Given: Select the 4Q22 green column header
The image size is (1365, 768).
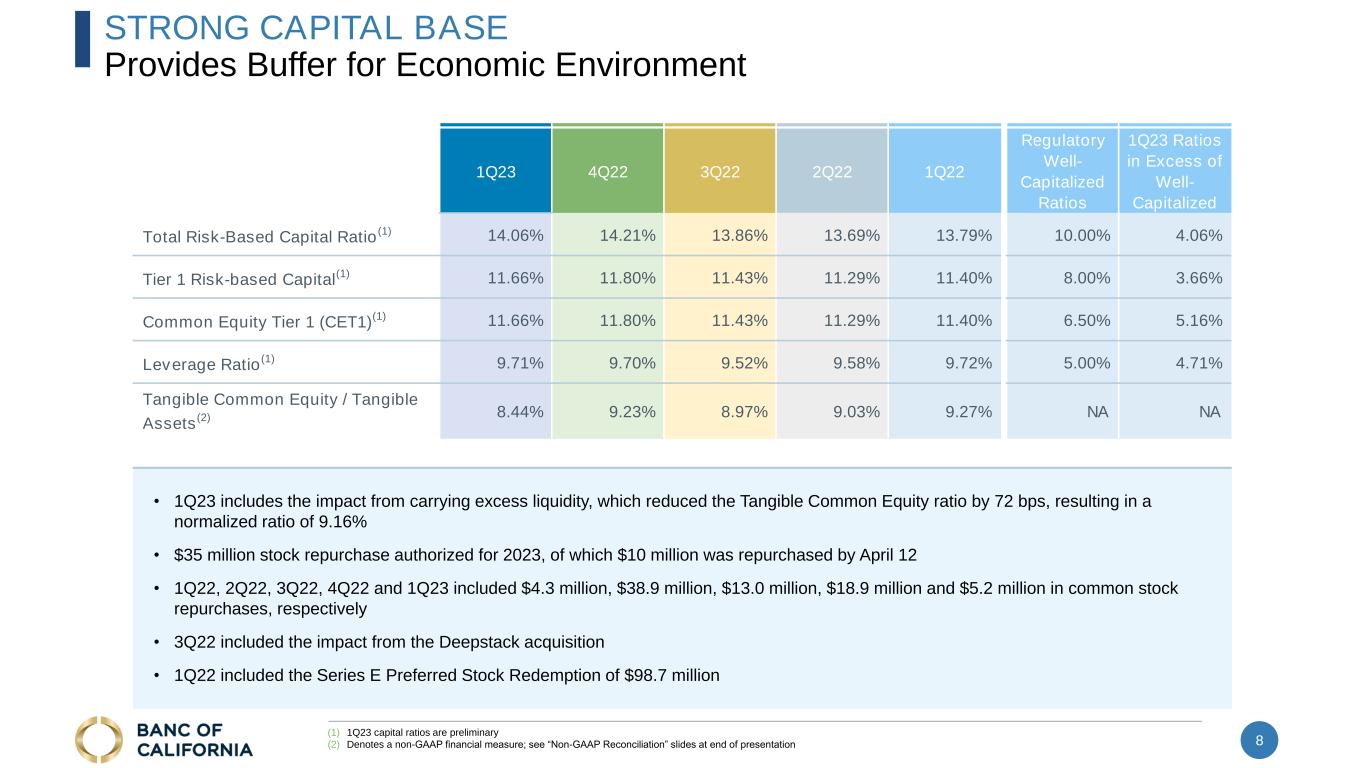Looking at the screenshot, I should coord(608,170).
